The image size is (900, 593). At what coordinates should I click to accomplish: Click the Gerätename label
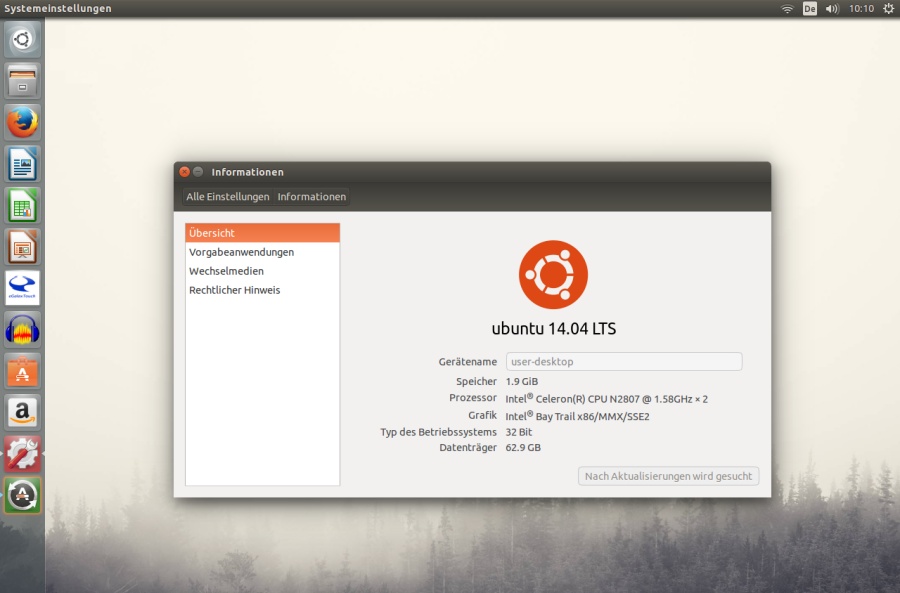point(468,362)
